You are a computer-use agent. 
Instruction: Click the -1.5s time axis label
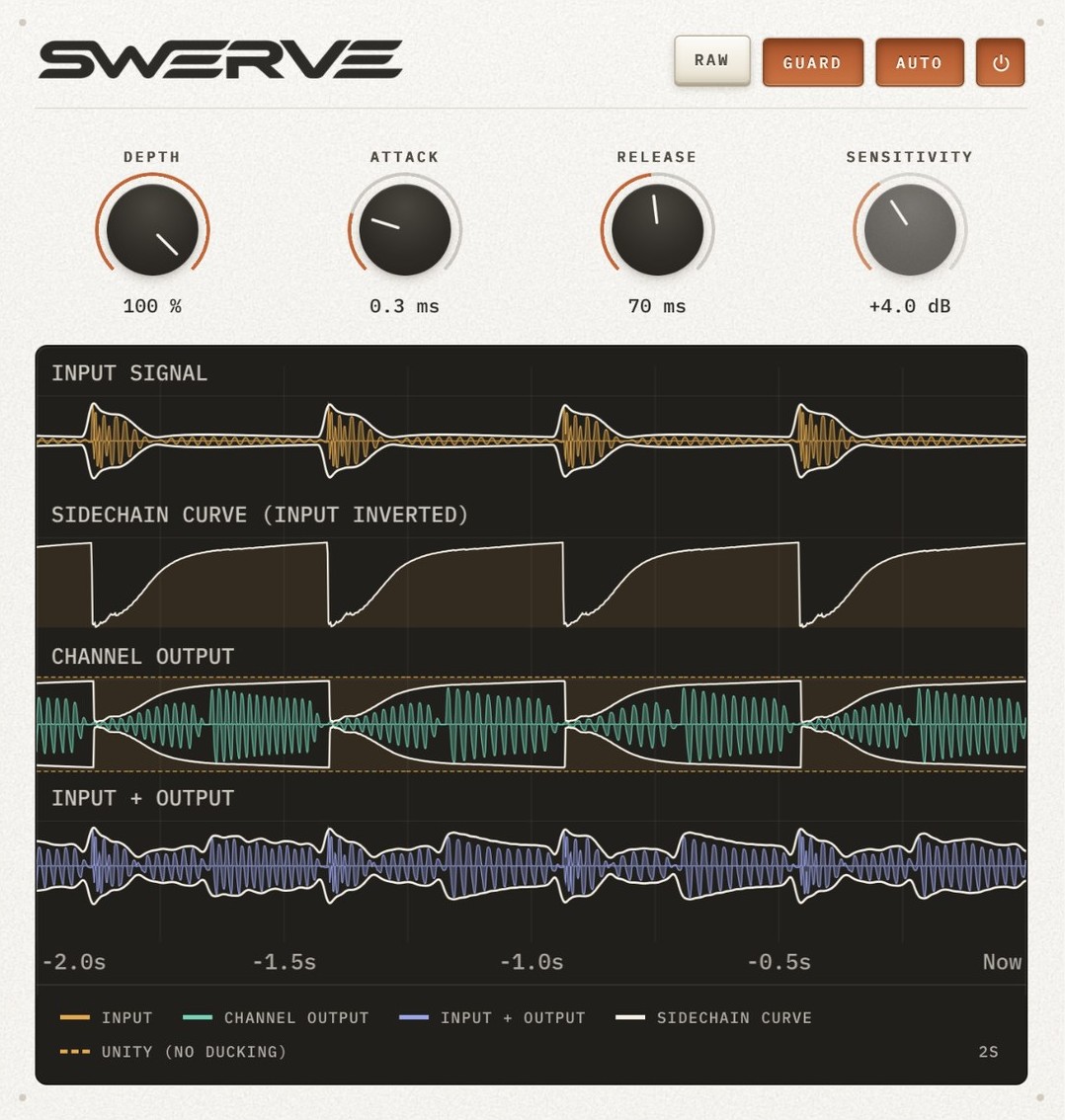point(285,962)
